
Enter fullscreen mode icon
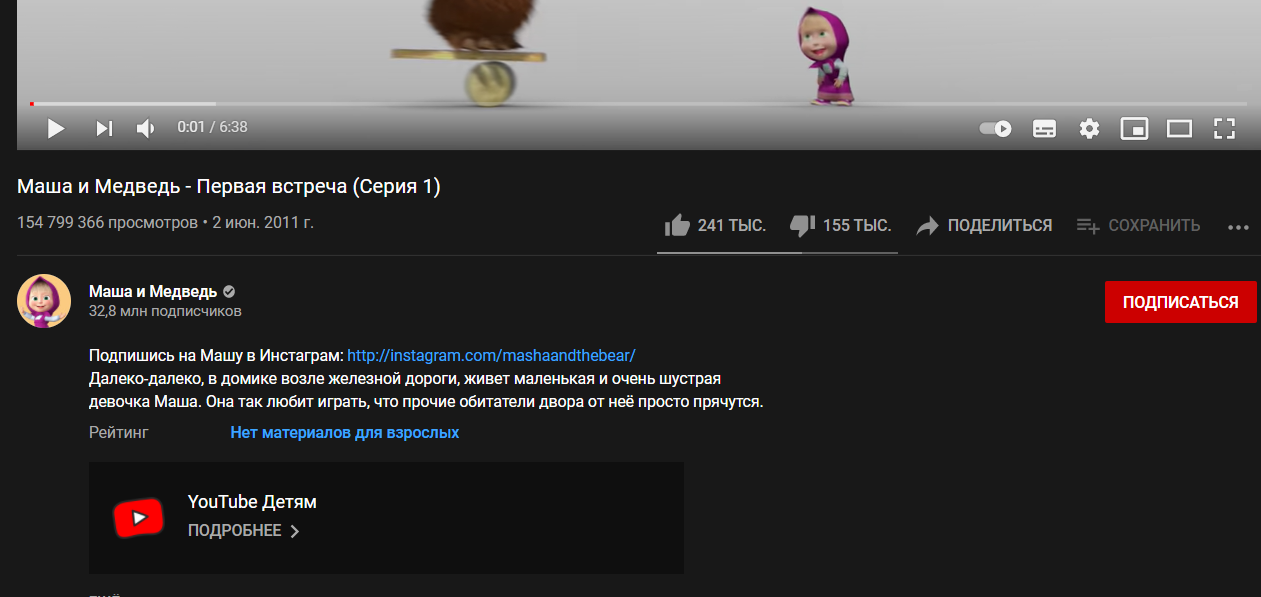click(1225, 128)
